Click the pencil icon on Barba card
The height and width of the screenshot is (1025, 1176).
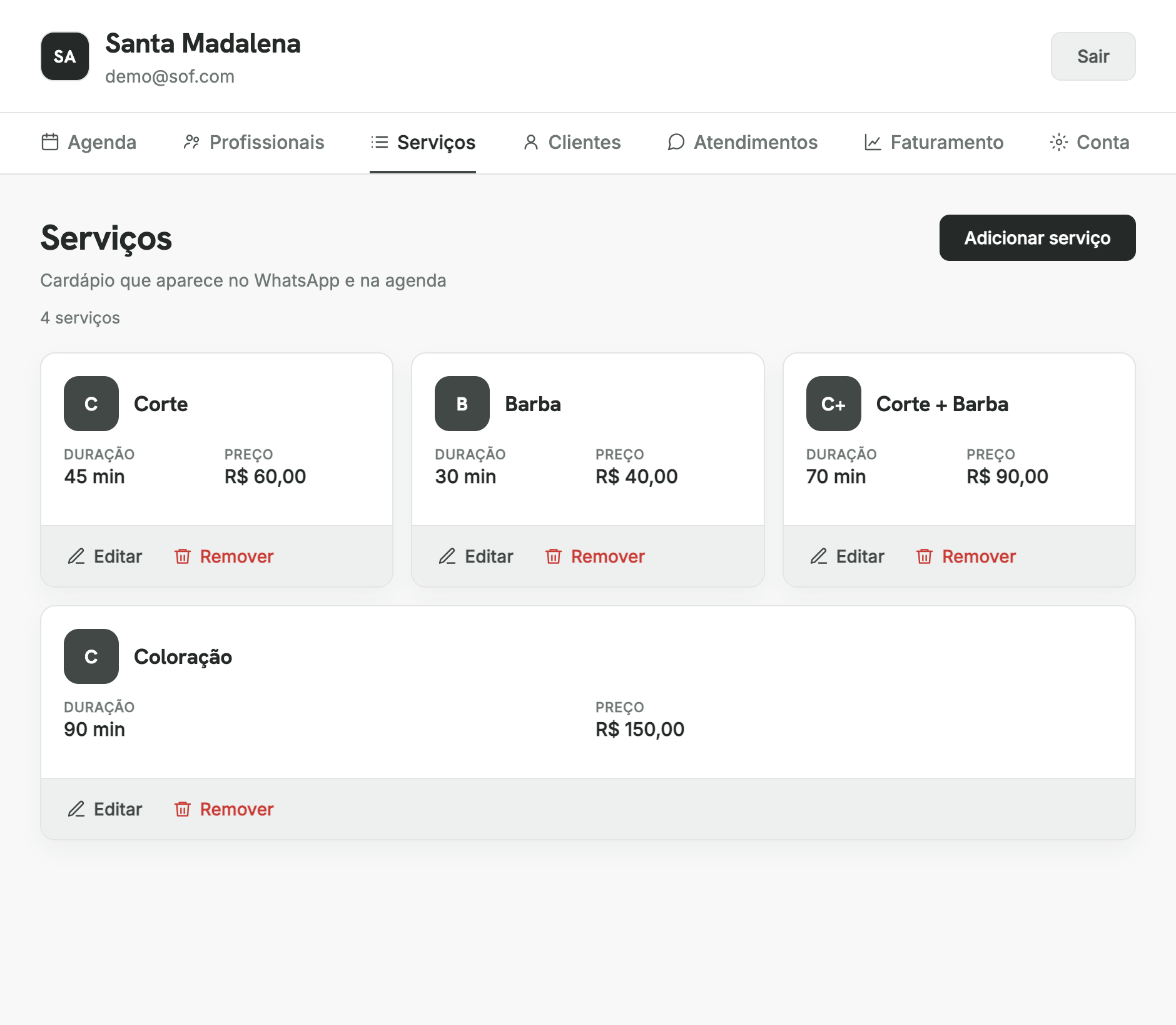[x=447, y=556]
